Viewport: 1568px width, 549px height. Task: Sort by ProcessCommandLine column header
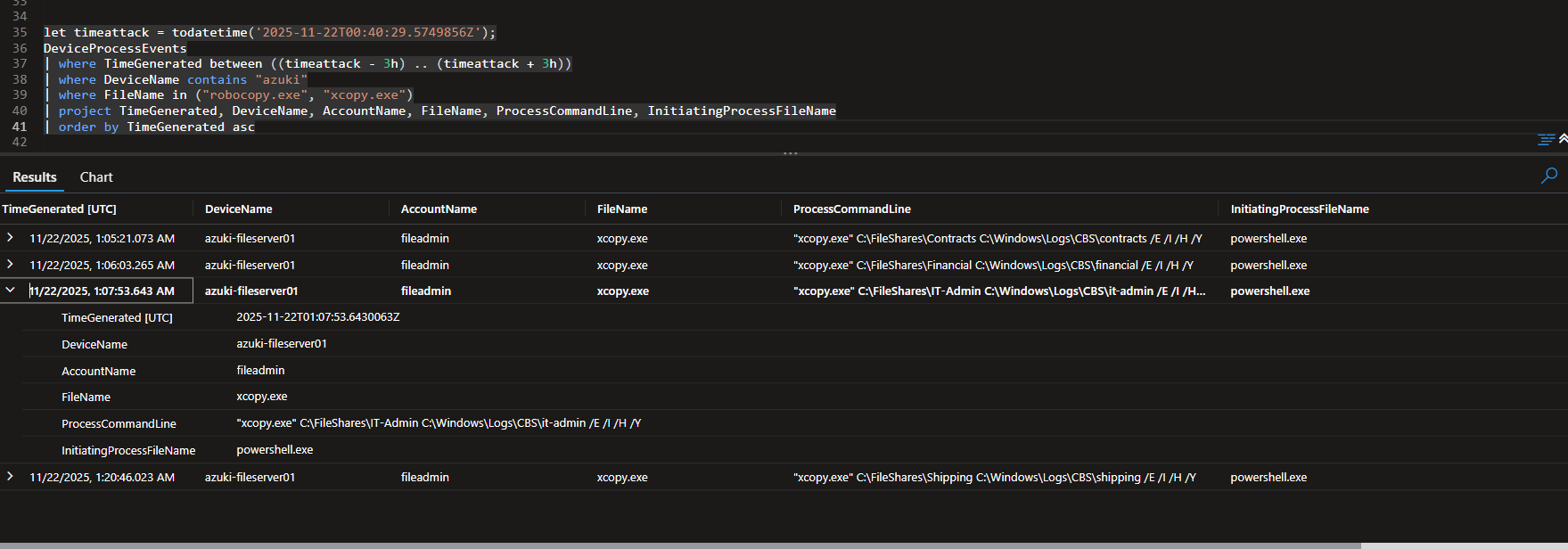[x=852, y=209]
